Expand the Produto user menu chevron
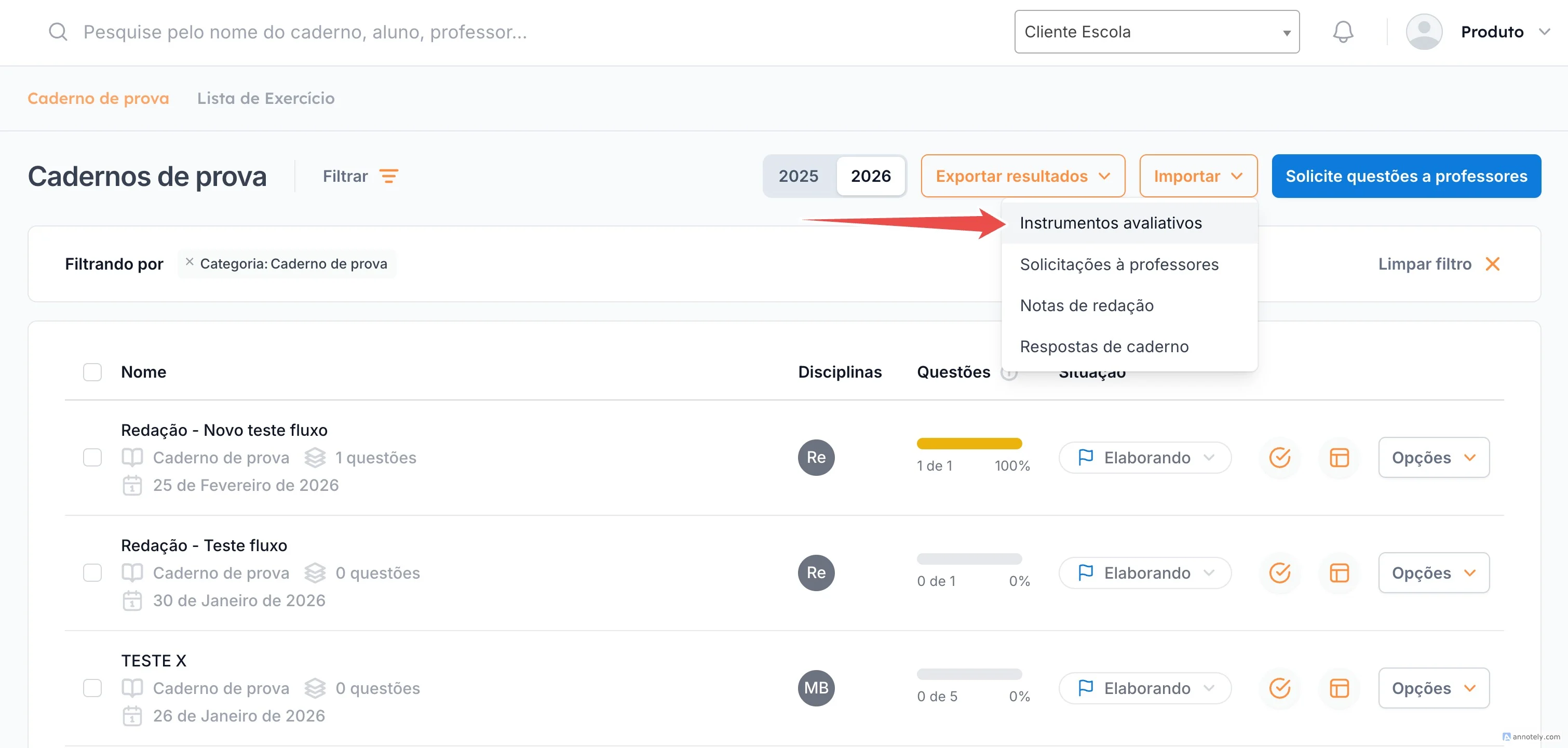This screenshot has height=748, width=1568. (1544, 32)
